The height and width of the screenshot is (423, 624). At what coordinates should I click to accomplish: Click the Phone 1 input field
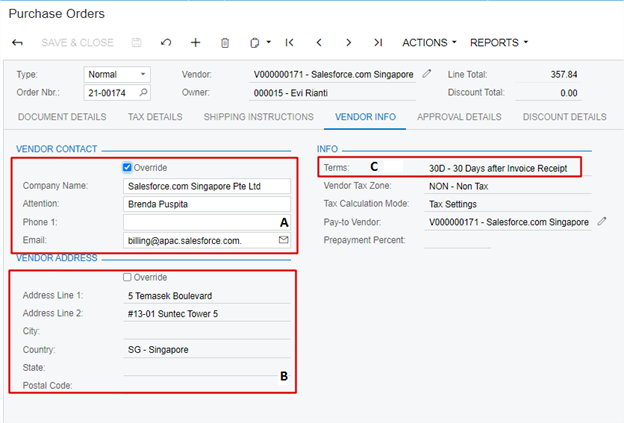[x=207, y=222]
